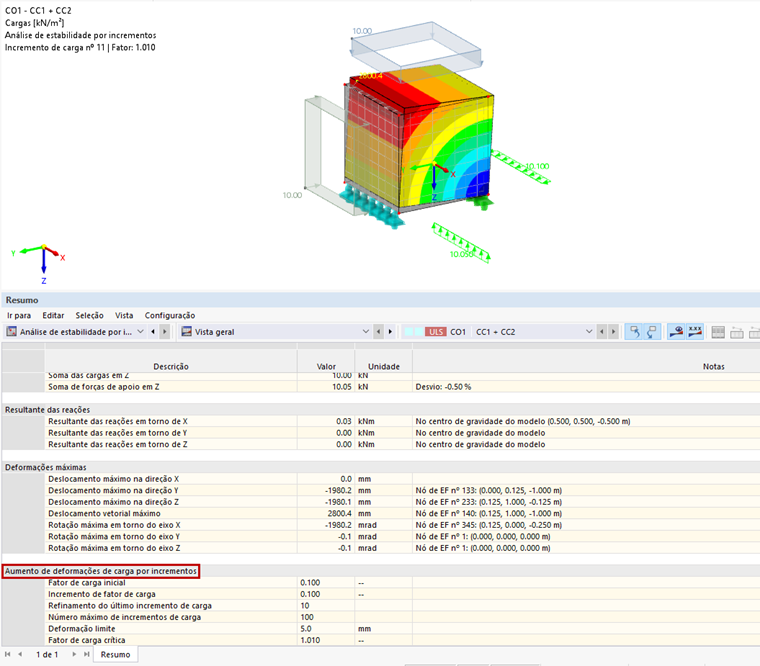
Task: Toggle the x.xx result values display icon
Action: pyautogui.click(x=695, y=332)
